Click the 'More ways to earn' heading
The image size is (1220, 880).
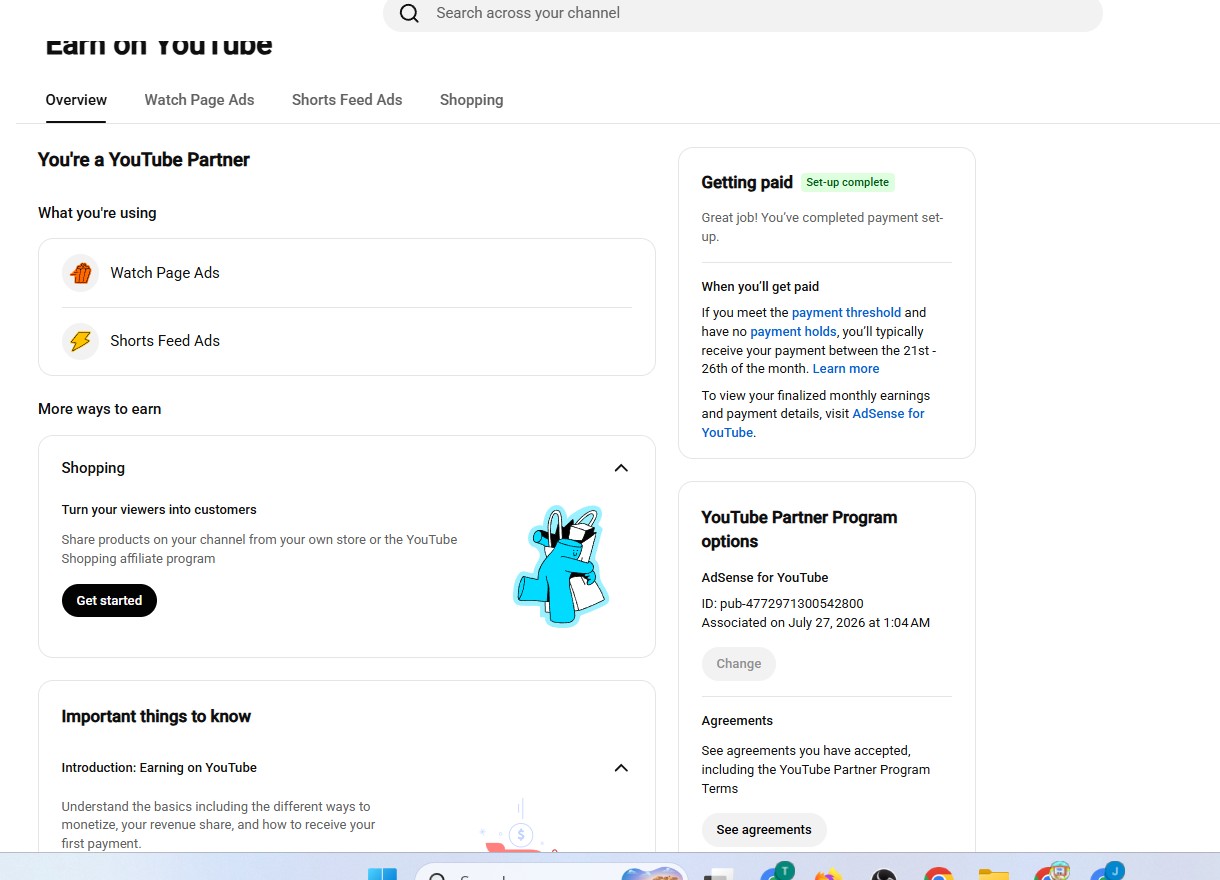click(x=99, y=409)
